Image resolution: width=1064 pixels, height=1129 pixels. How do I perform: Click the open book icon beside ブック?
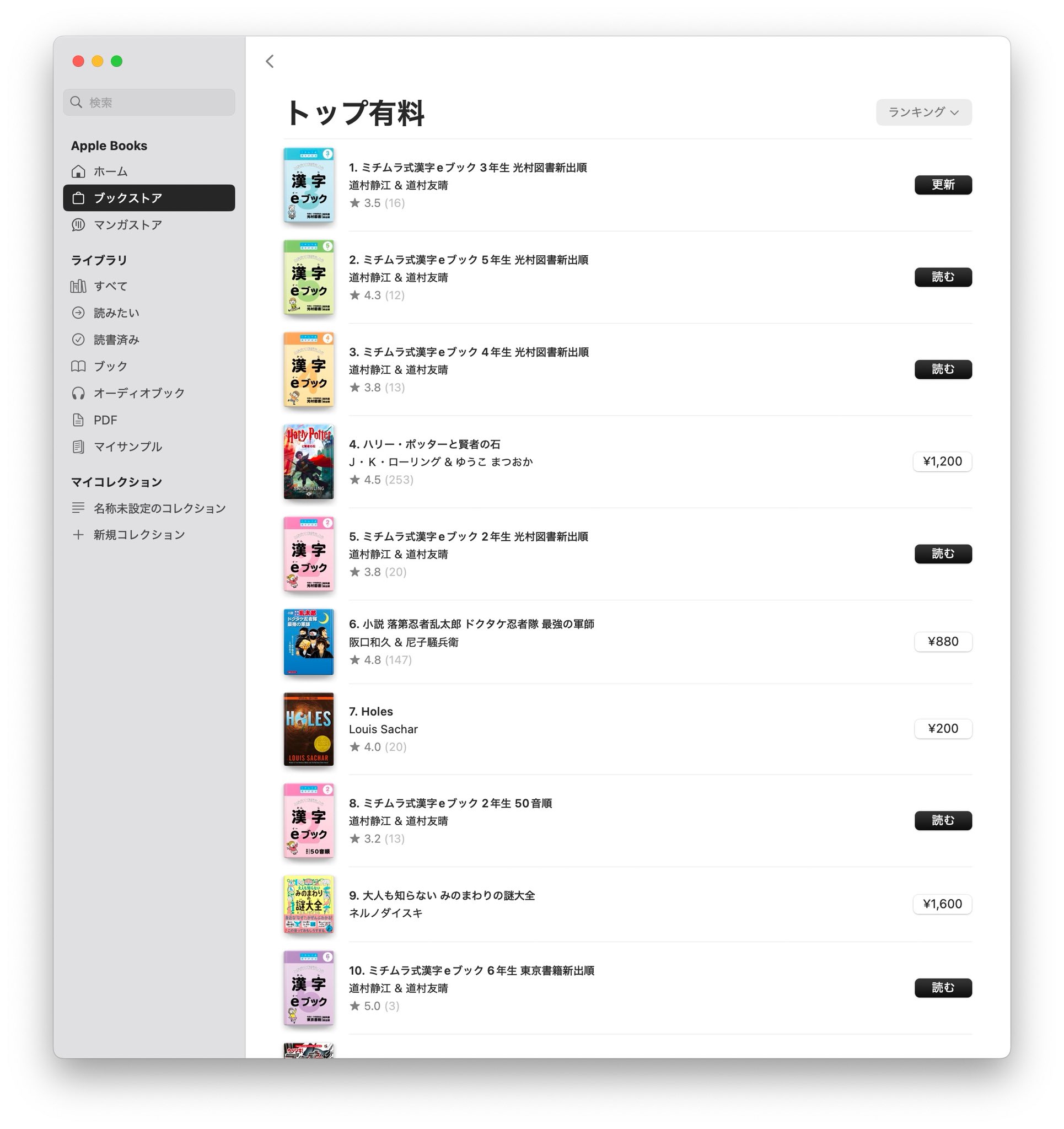pyautogui.click(x=78, y=366)
